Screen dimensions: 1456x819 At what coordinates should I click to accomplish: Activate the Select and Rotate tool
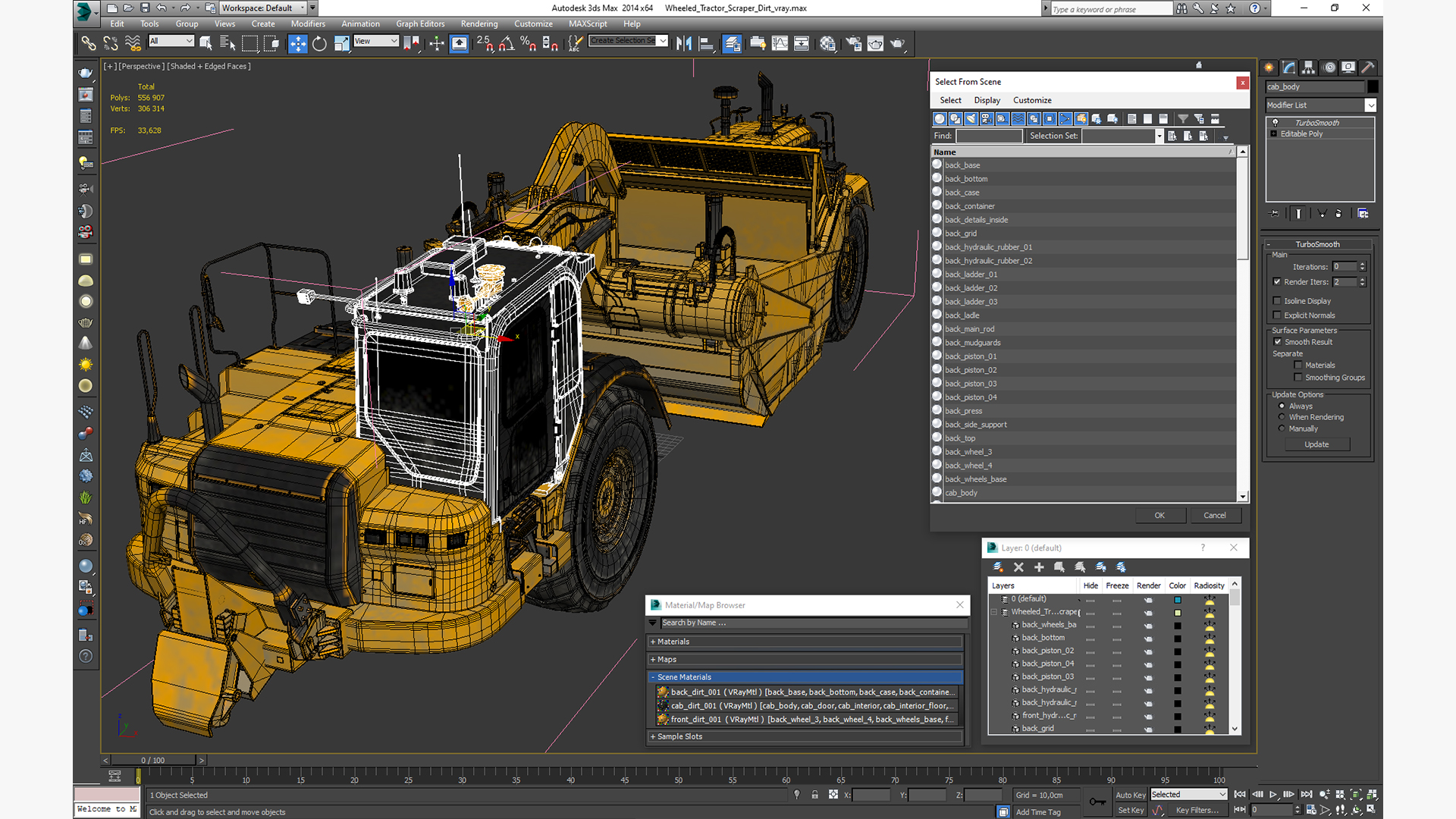click(x=319, y=43)
